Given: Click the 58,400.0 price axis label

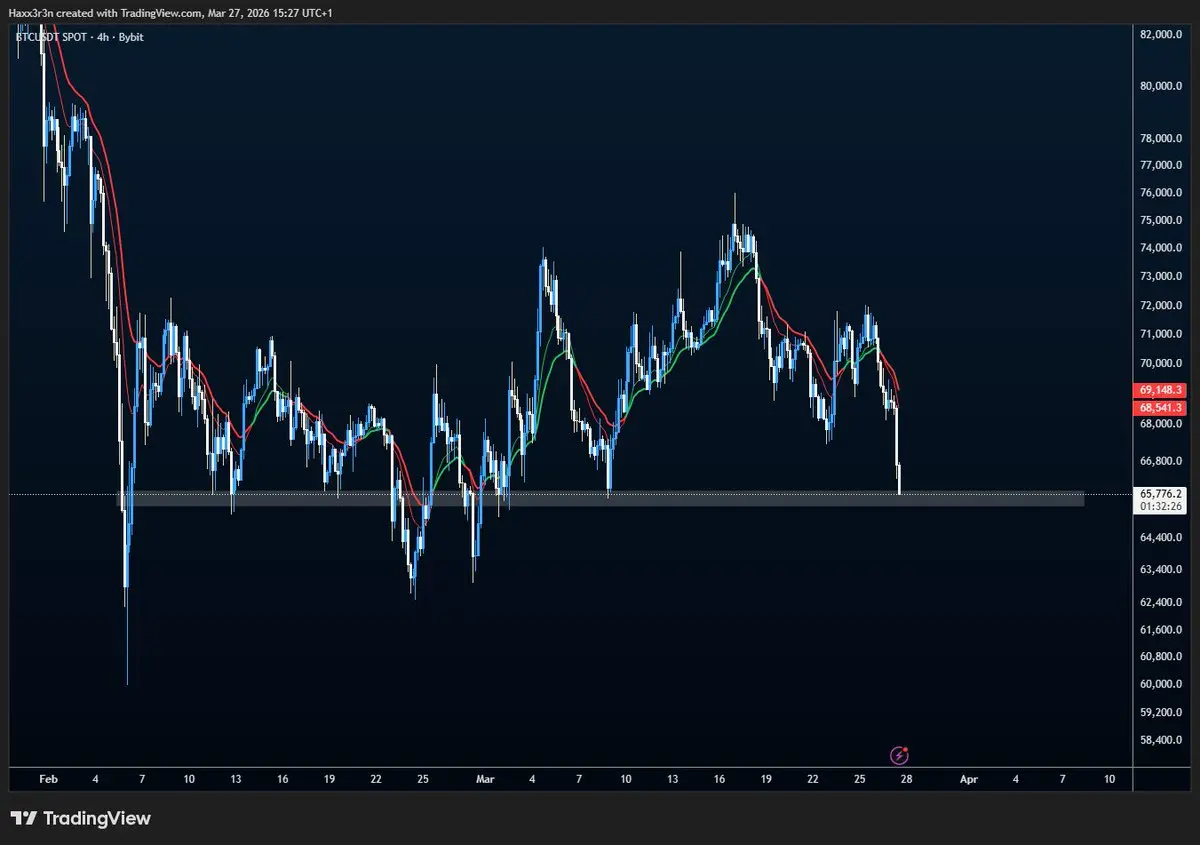Looking at the screenshot, I should point(1160,741).
